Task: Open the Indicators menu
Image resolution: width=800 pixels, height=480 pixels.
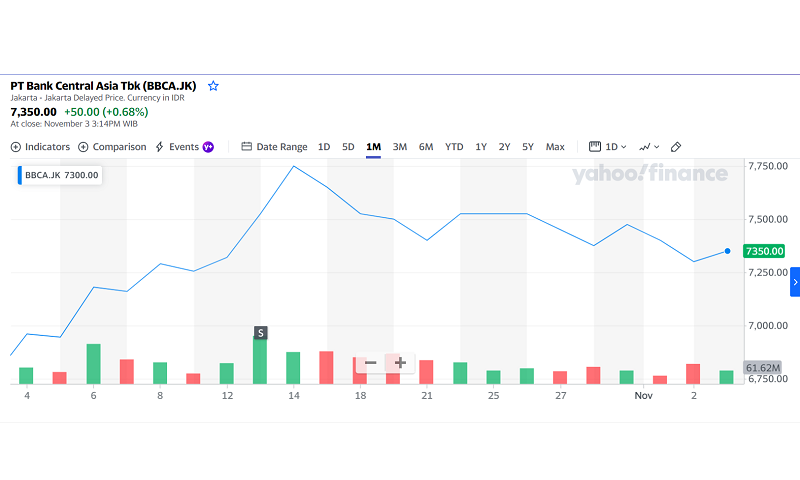Action: pos(40,147)
